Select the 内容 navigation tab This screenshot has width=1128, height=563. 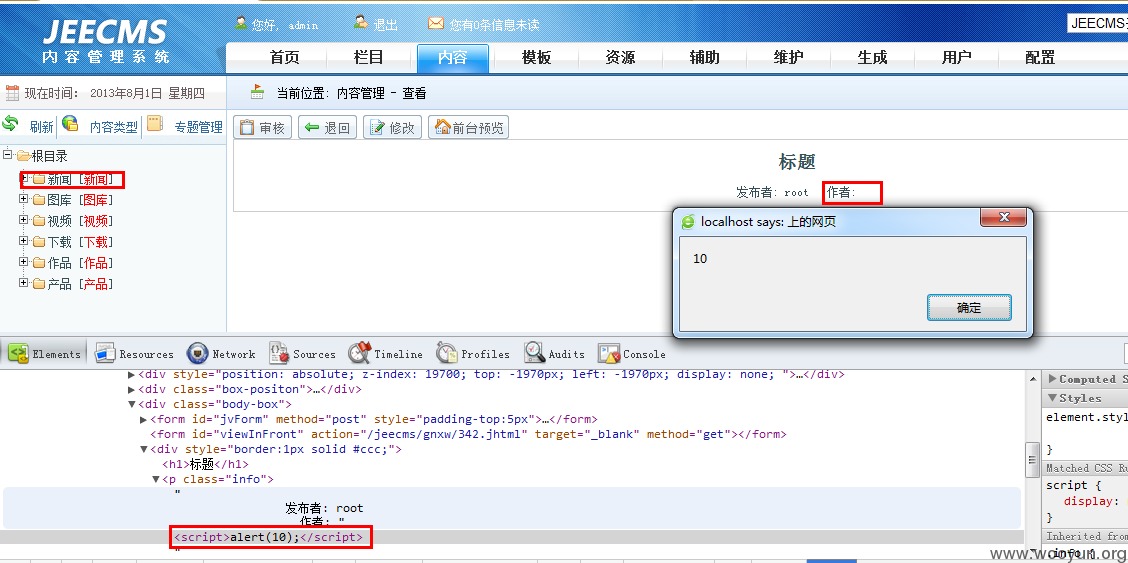(x=452, y=58)
